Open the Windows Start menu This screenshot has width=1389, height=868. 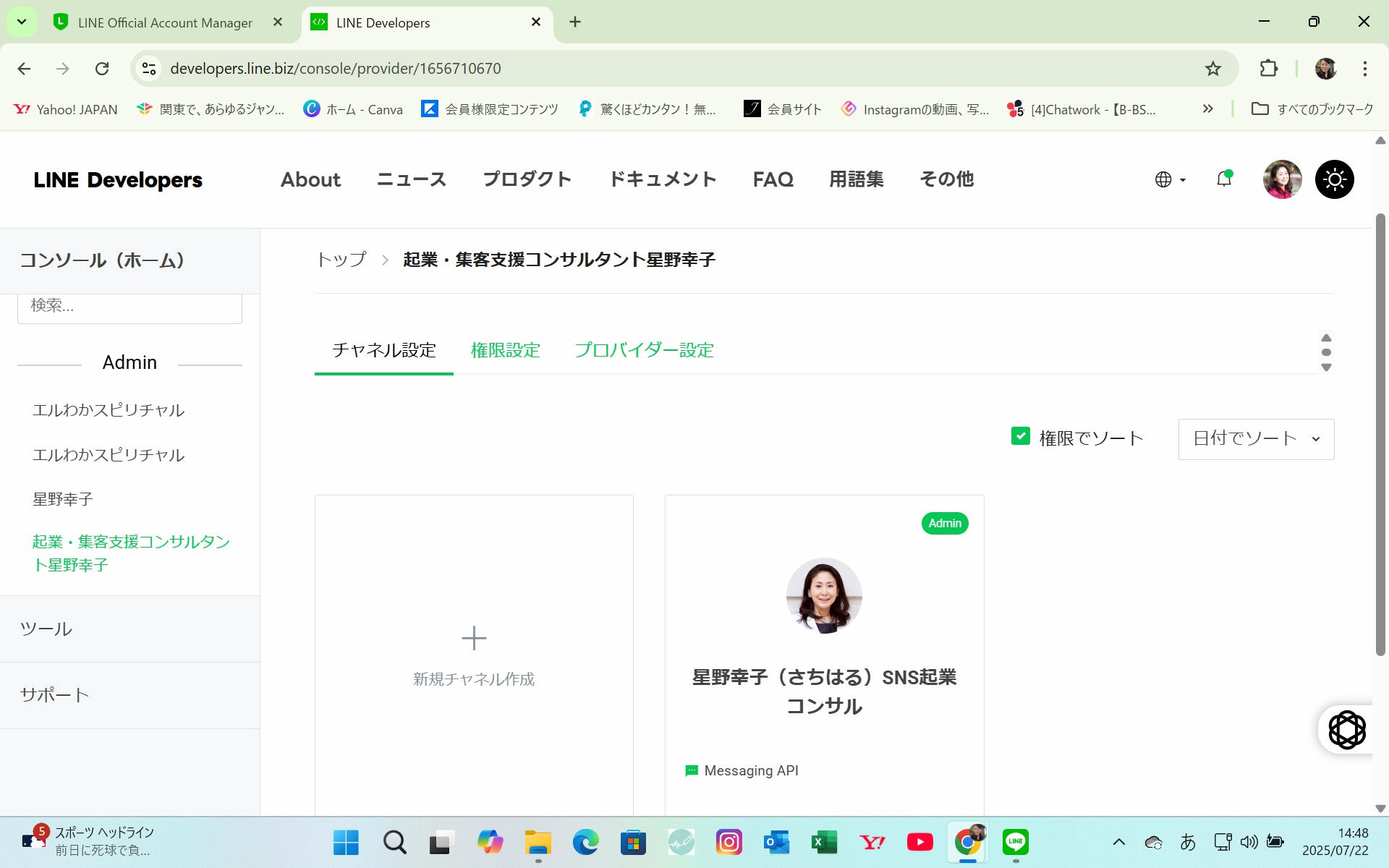coord(346,843)
